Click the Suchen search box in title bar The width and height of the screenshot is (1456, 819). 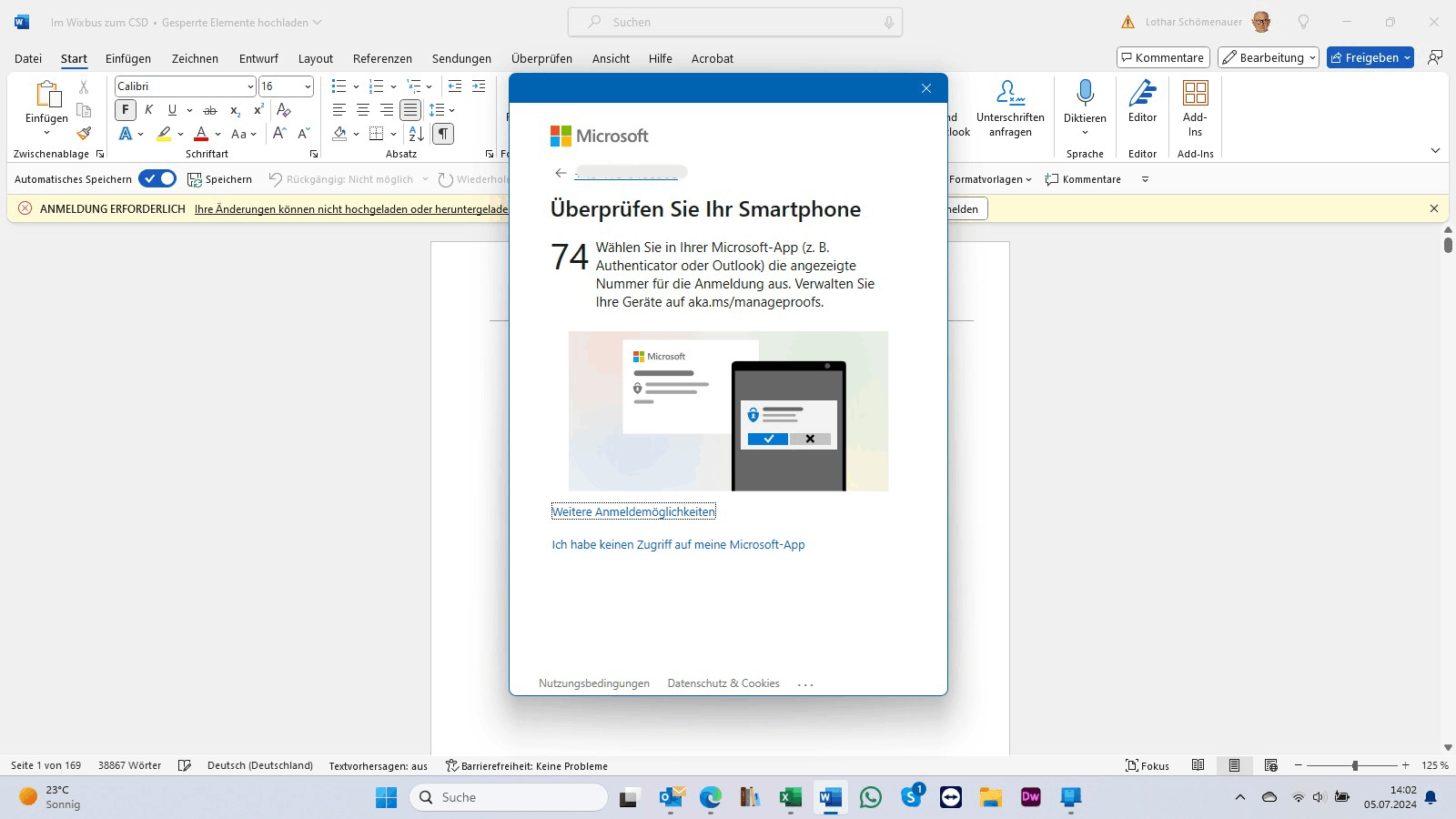point(734,22)
